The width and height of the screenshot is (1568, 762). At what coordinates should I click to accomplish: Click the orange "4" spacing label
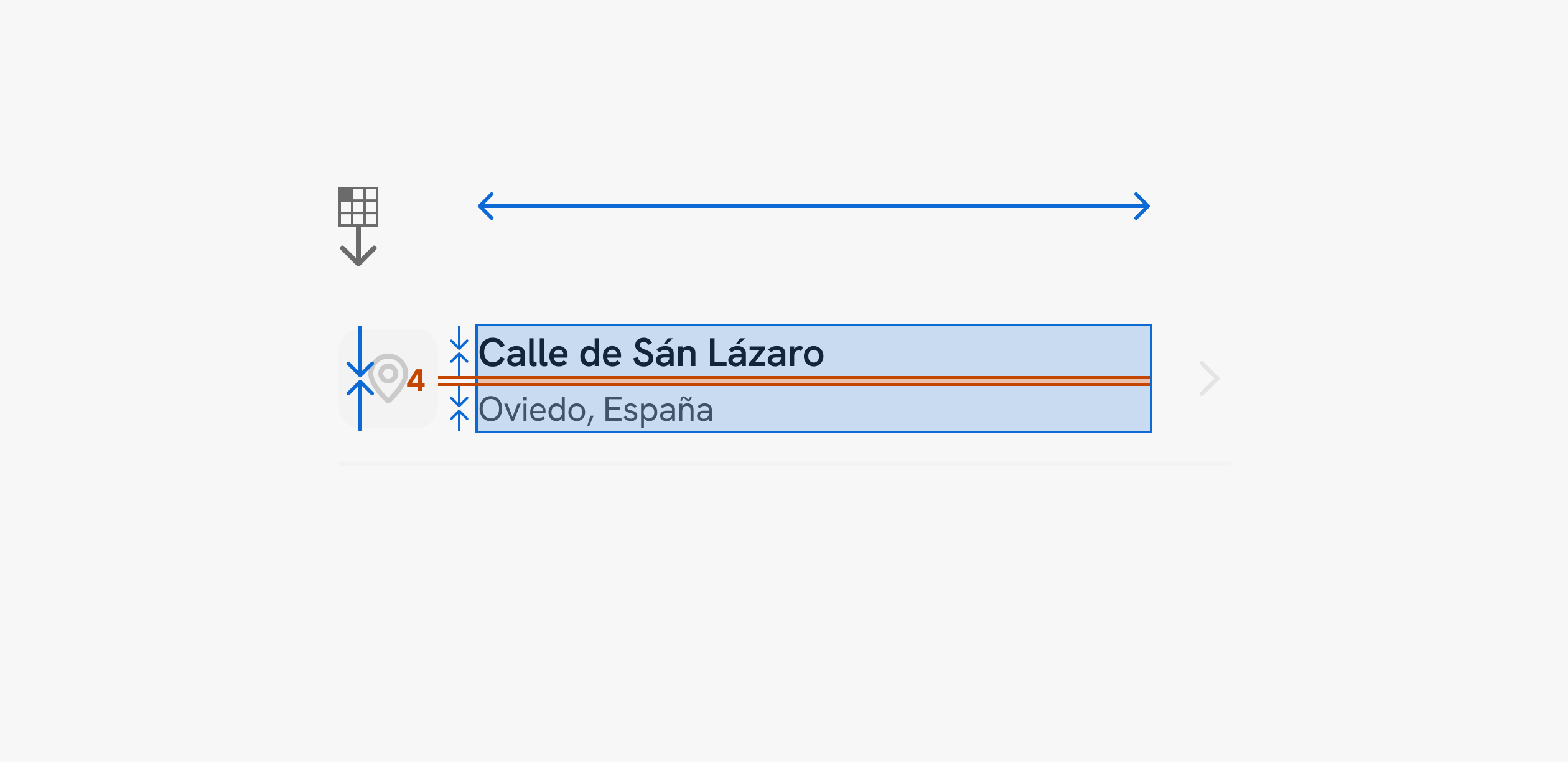point(416,380)
